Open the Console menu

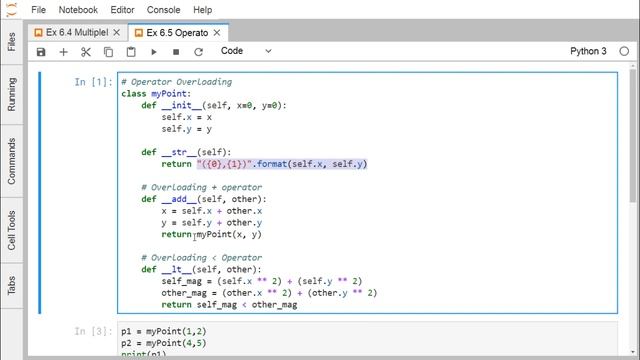(x=163, y=10)
